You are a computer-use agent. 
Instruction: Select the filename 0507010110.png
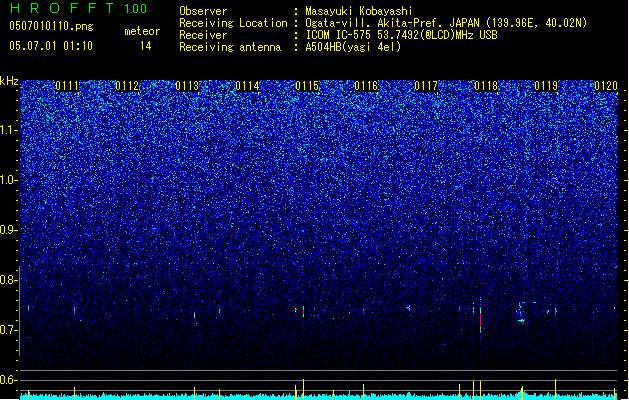[51, 26]
